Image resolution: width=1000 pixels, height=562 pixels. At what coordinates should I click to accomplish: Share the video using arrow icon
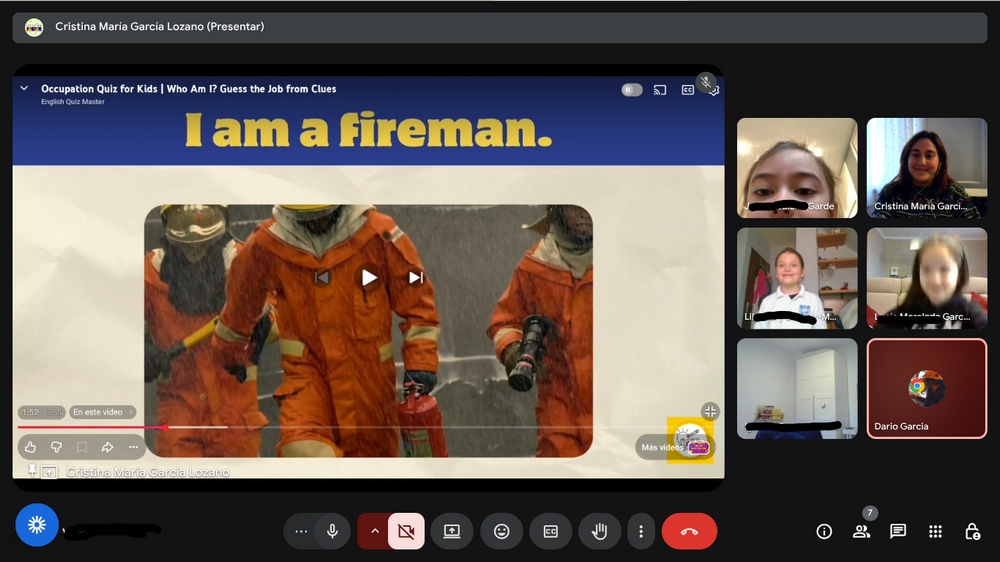click(107, 447)
